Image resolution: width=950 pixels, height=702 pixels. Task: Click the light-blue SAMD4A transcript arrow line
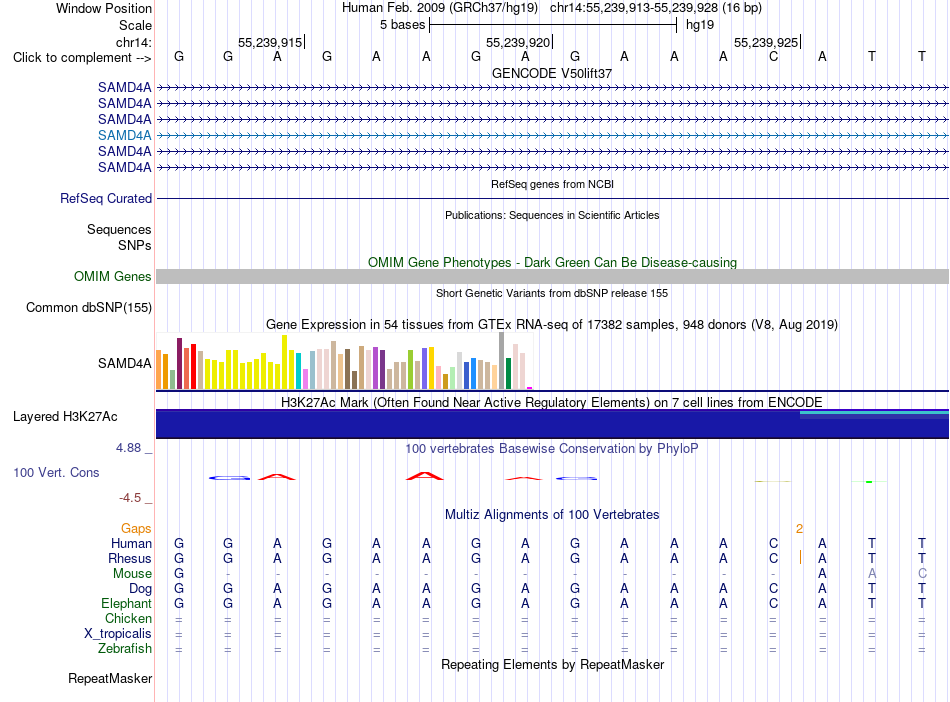pos(552,136)
